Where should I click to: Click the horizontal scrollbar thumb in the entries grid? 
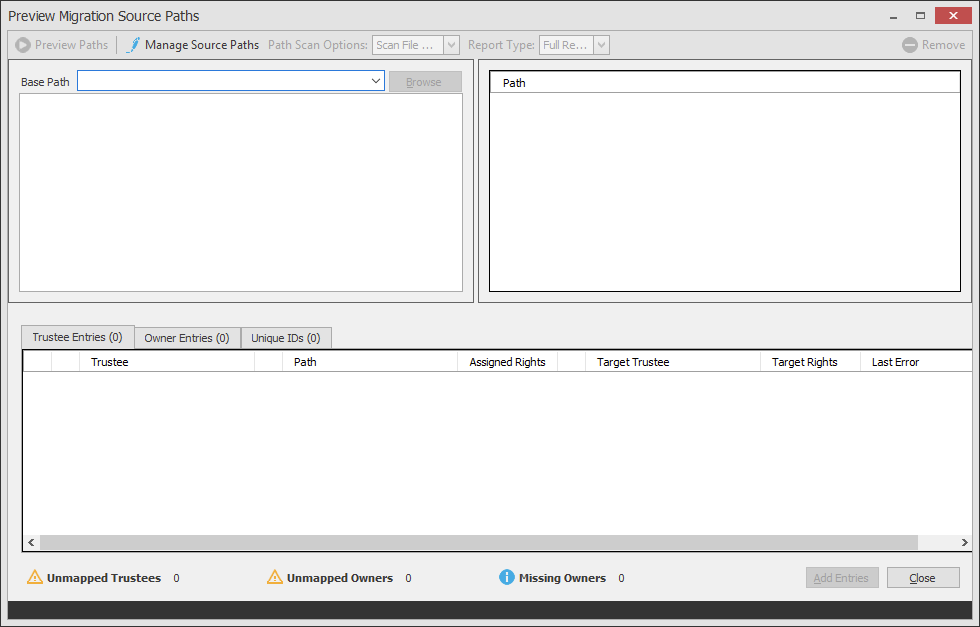(x=479, y=543)
